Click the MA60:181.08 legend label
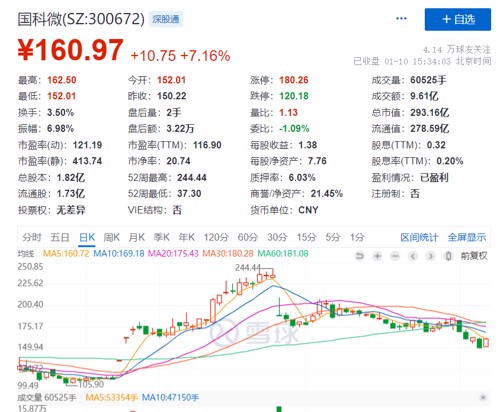The width and height of the screenshot is (500, 412). (283, 254)
